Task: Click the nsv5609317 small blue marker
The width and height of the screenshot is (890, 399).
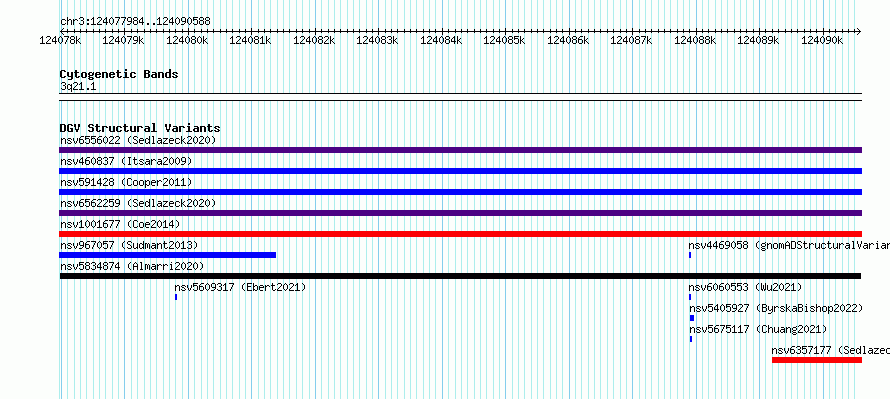Action: pos(176,297)
